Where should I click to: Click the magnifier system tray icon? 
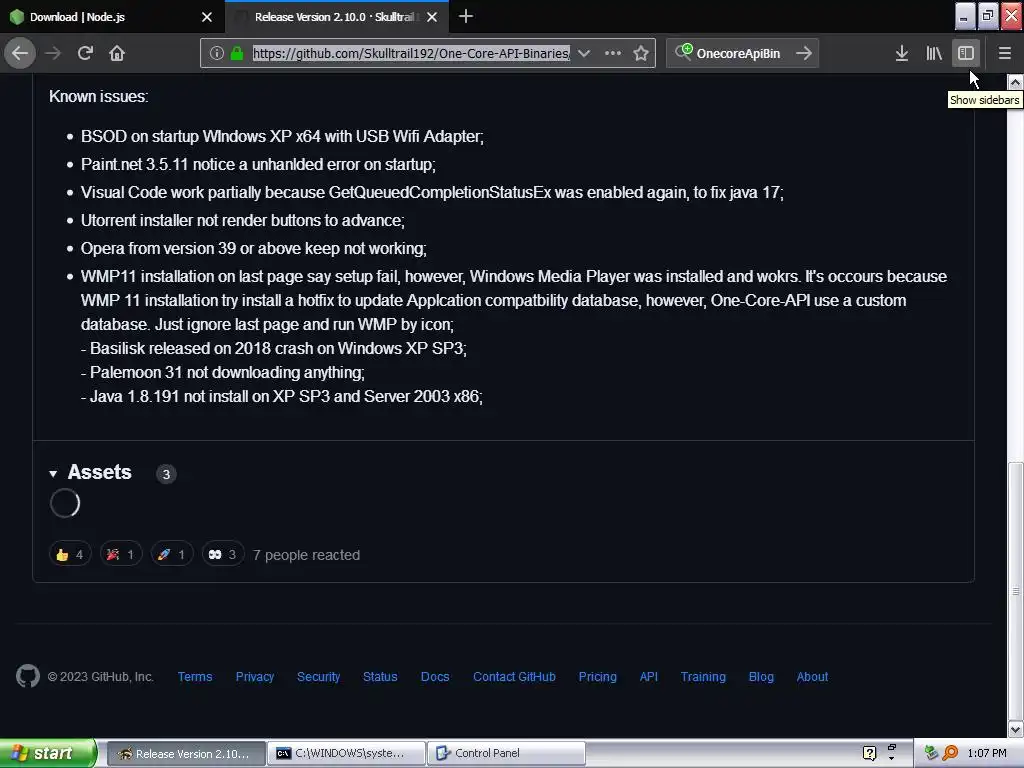[x=951, y=753]
